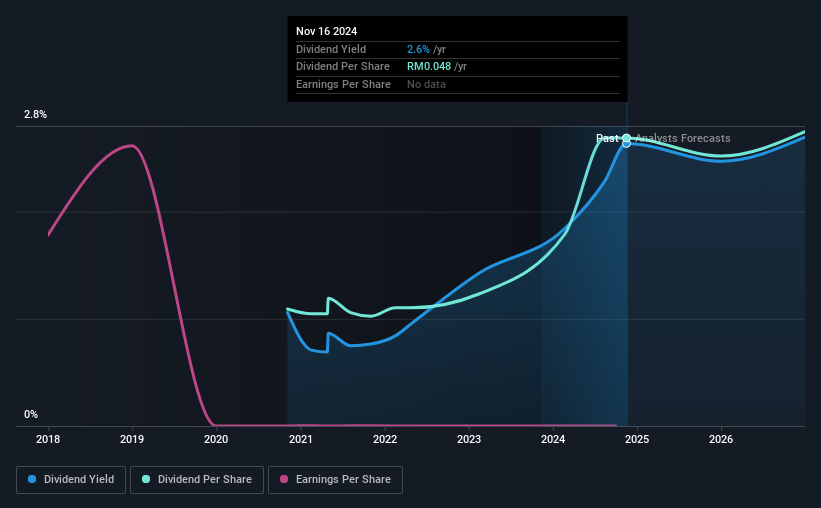Image resolution: width=821 pixels, height=508 pixels.
Task: Toggle the Dividend Yield legend button
Action: [71, 480]
